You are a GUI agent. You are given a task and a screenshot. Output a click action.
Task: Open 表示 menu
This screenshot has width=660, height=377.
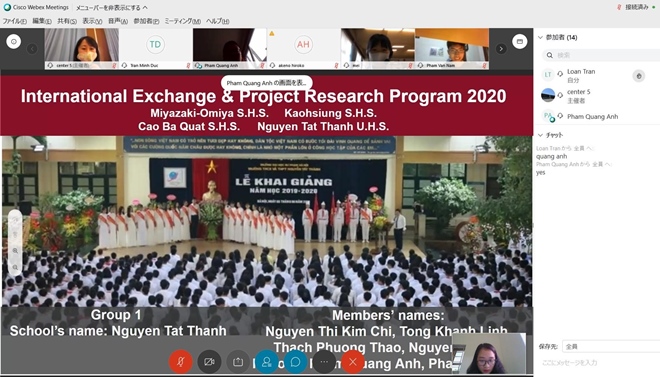click(92, 21)
